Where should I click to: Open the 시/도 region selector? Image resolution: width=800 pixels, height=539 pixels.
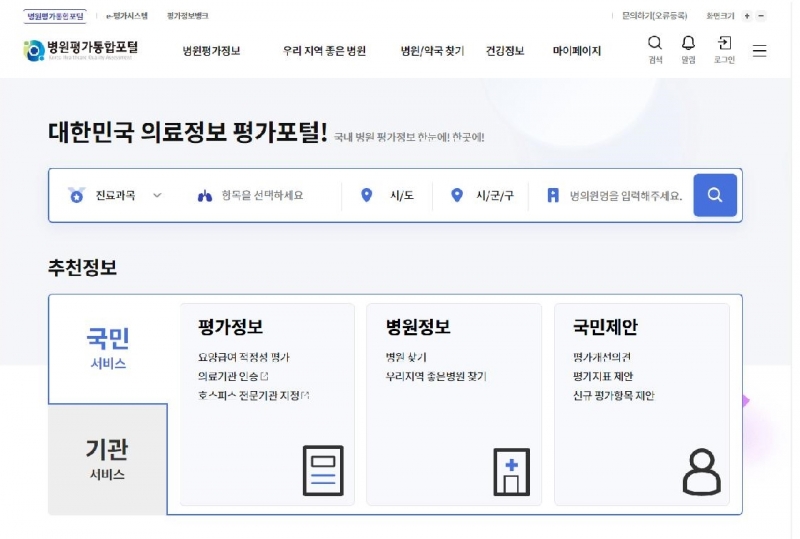(400, 196)
